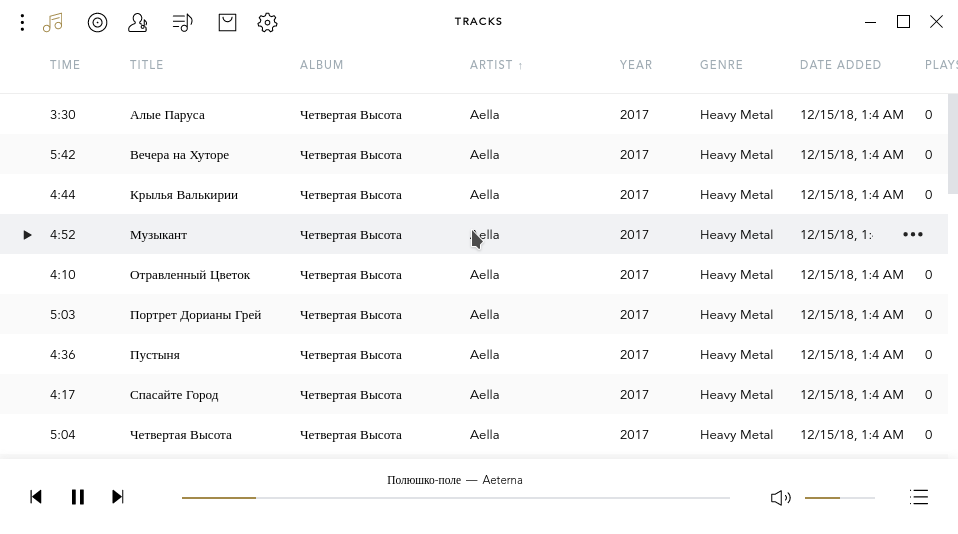This screenshot has width=958, height=534.
Task: Click the 5:03 duration cell
Action: coord(63,315)
